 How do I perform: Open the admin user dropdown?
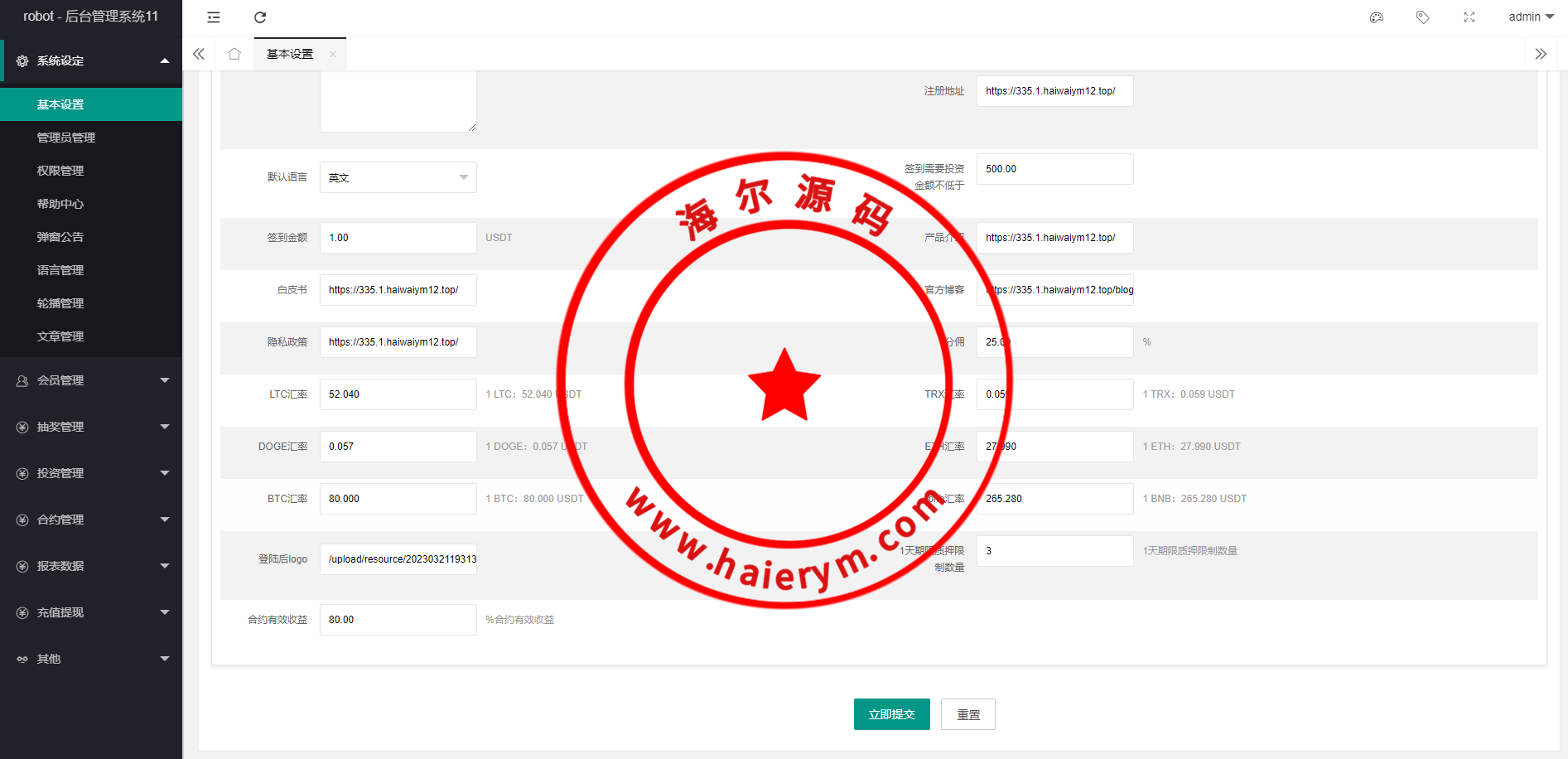(x=1530, y=17)
